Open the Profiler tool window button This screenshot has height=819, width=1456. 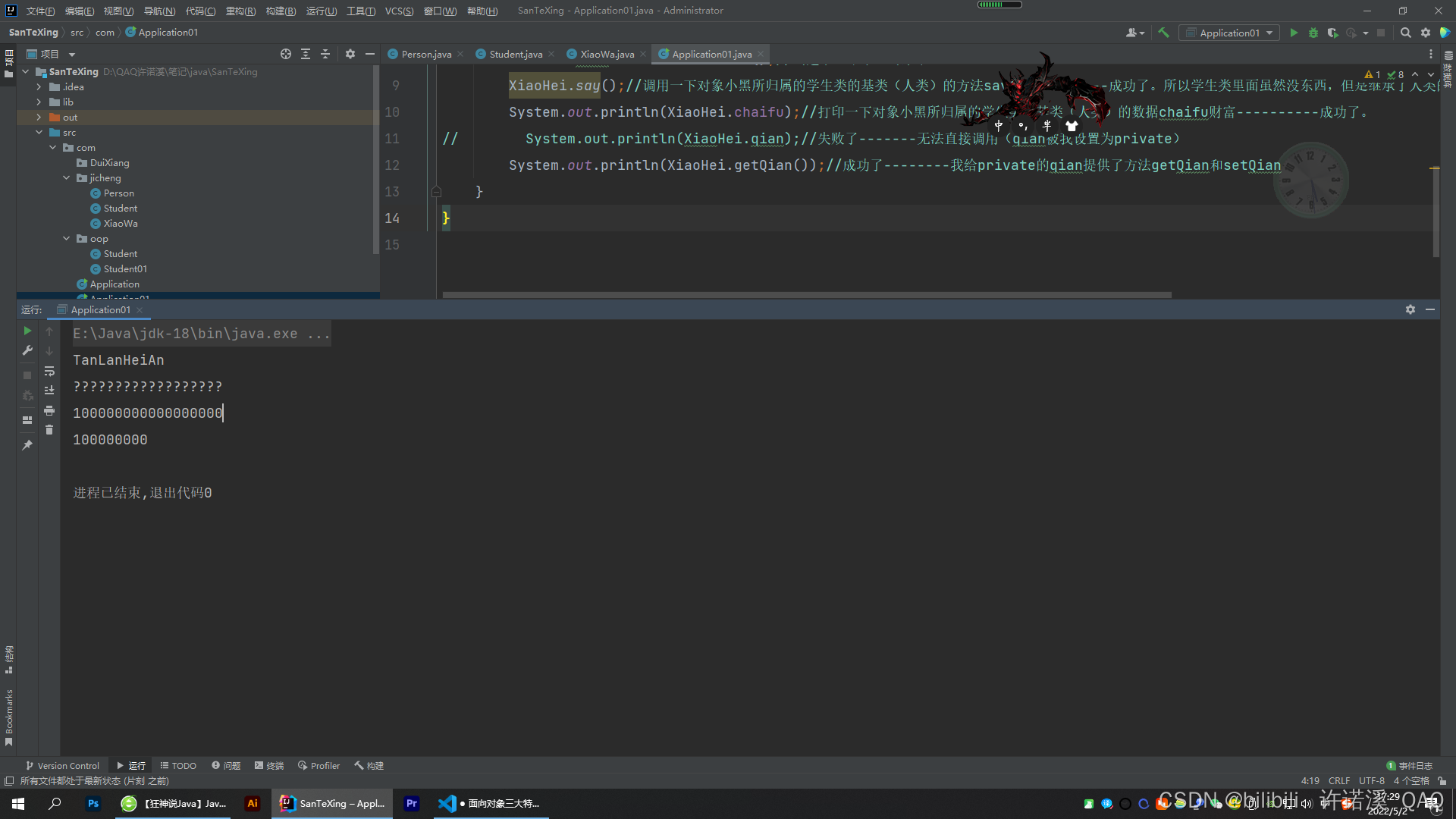(318, 766)
